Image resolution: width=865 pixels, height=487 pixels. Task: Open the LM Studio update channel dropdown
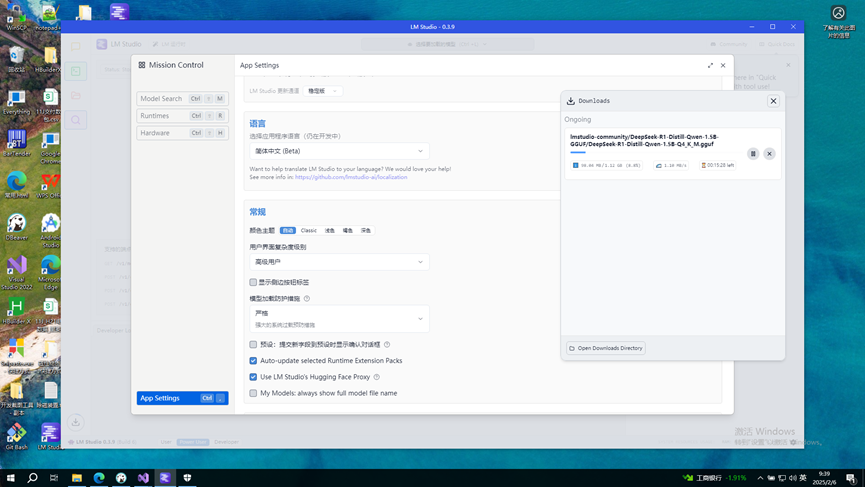tap(323, 91)
